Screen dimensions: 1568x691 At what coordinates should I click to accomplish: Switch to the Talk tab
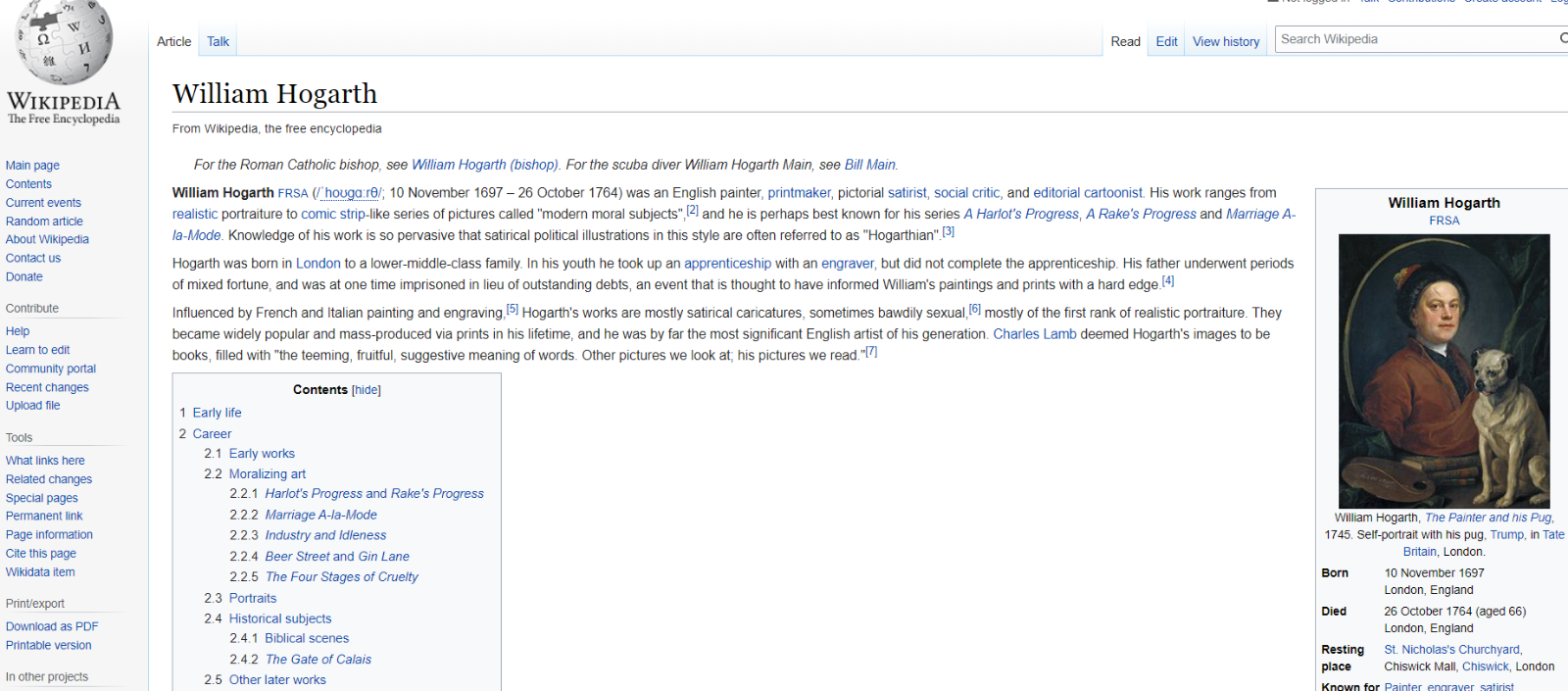[218, 41]
